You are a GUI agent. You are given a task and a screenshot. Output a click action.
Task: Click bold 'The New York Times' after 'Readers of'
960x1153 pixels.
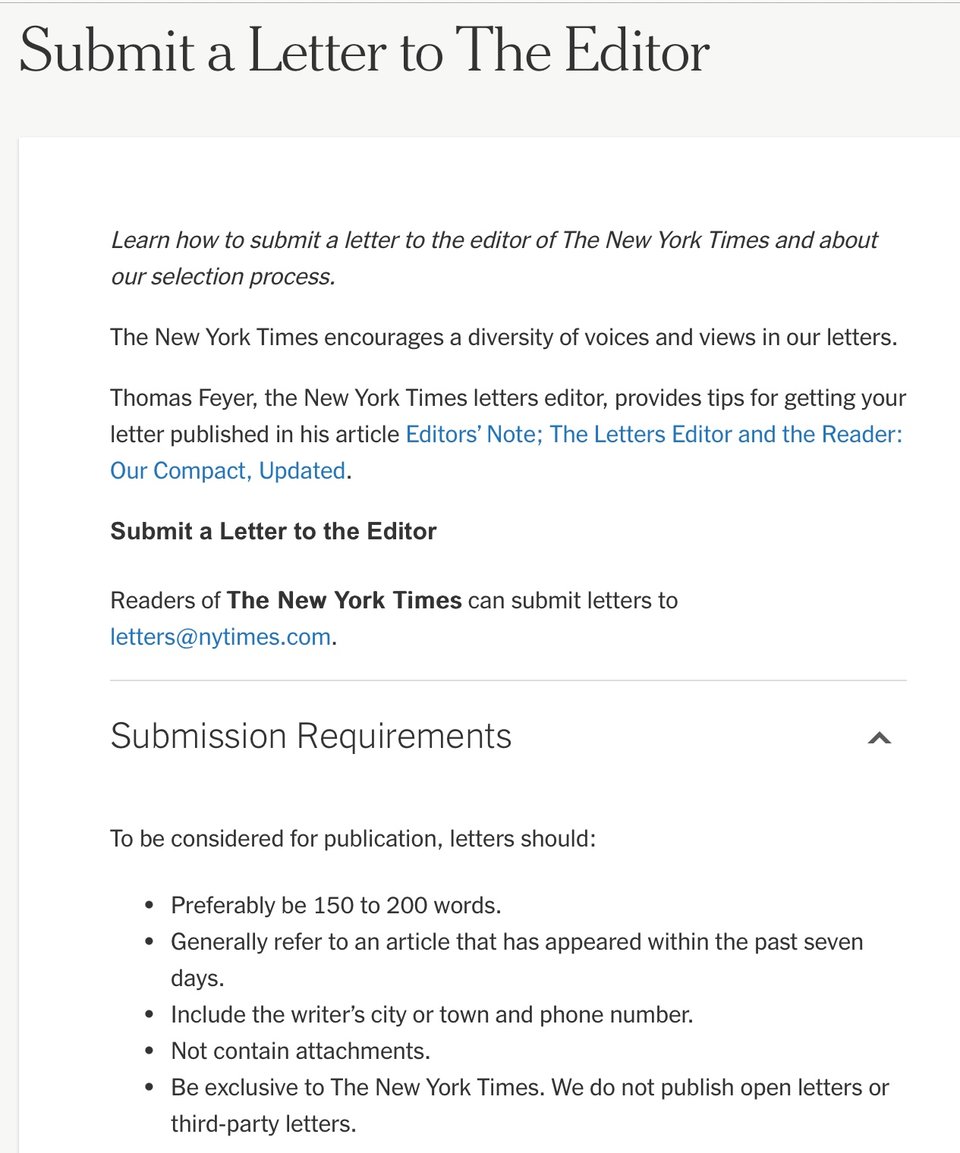(x=344, y=601)
